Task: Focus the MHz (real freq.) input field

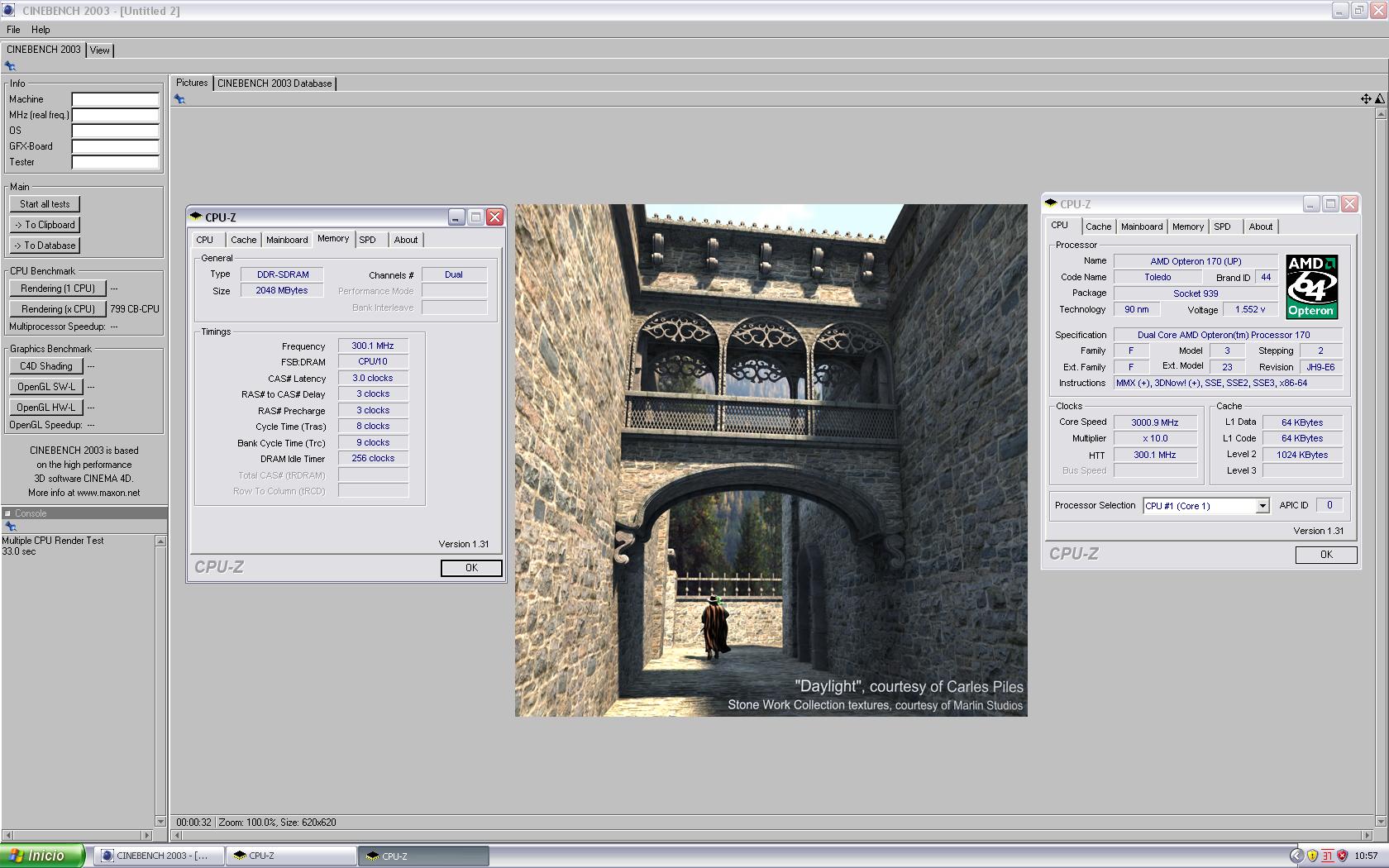Action: (x=115, y=115)
